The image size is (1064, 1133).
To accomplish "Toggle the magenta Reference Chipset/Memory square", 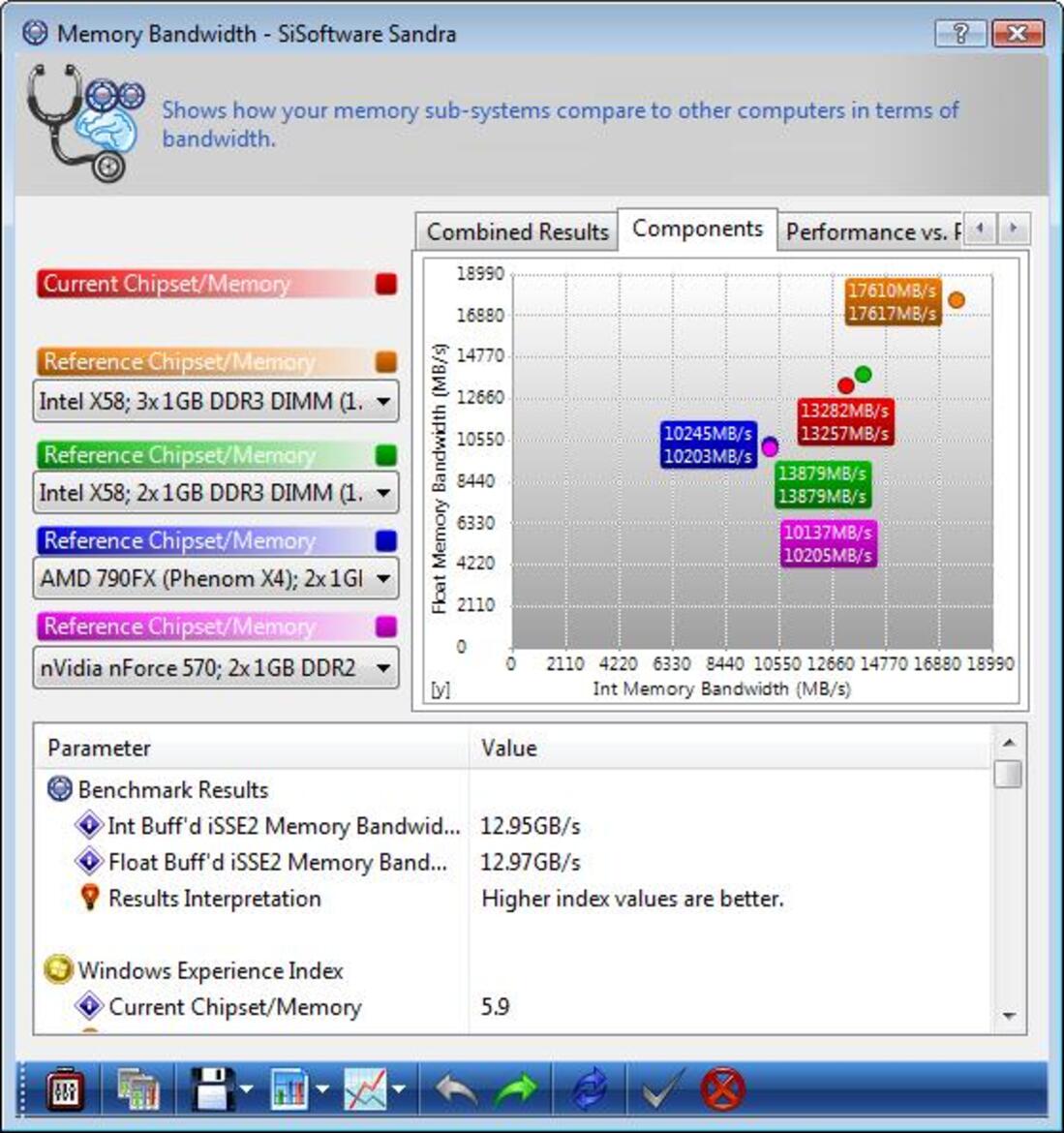I will [x=386, y=627].
